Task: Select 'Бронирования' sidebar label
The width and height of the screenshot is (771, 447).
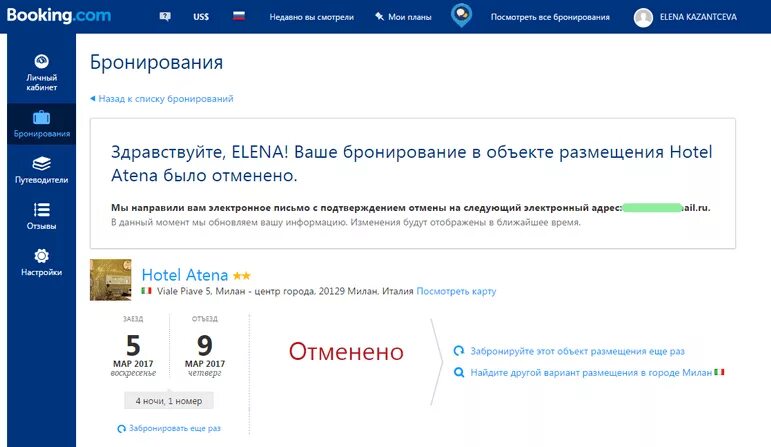Action: point(42,134)
